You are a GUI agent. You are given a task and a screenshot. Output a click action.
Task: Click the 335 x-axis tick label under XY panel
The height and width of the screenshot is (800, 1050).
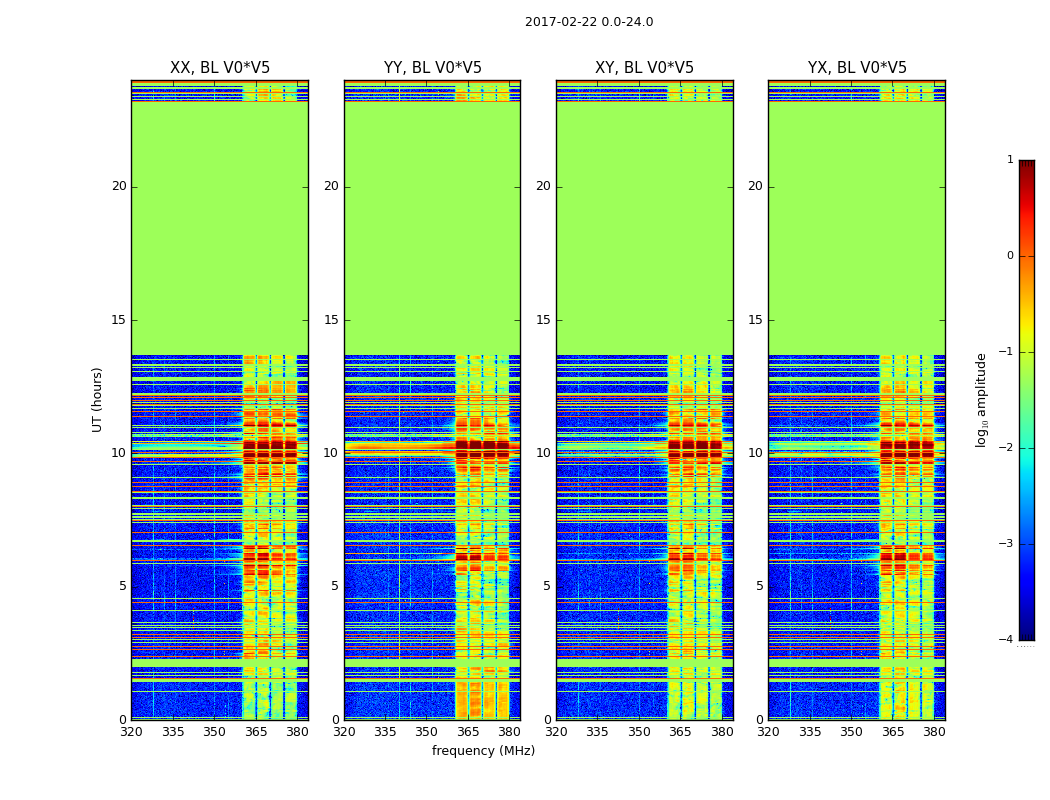coord(597,732)
